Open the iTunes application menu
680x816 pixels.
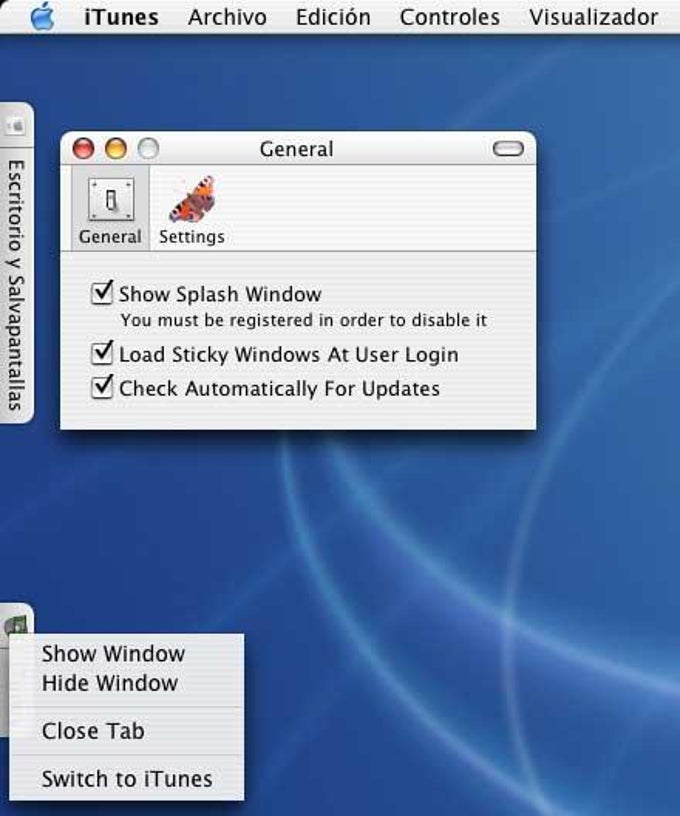(121, 17)
